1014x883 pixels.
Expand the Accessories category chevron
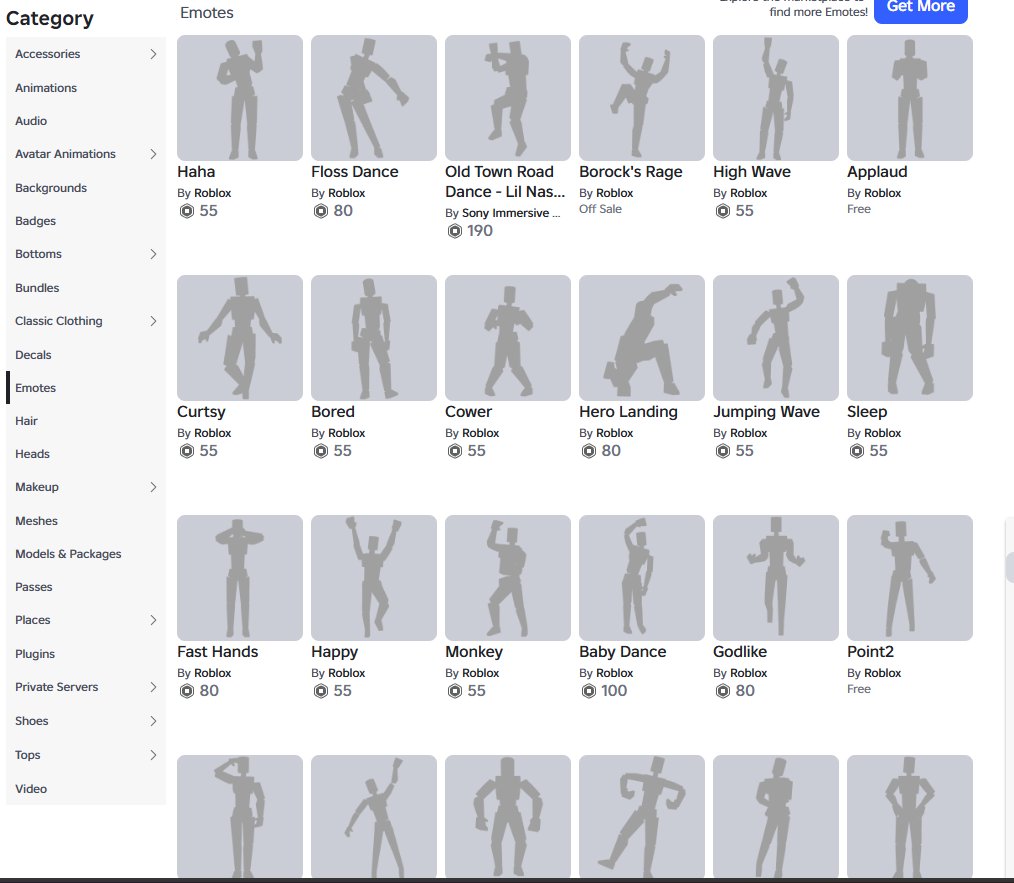click(x=153, y=54)
